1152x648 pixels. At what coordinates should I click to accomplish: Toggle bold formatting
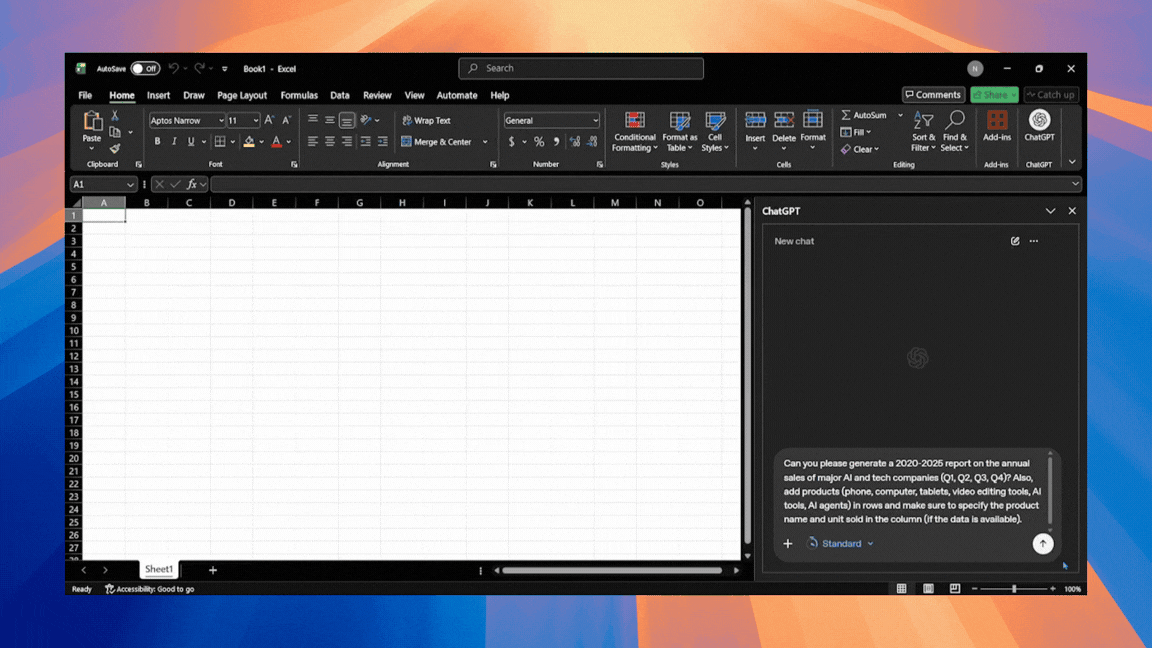click(157, 141)
